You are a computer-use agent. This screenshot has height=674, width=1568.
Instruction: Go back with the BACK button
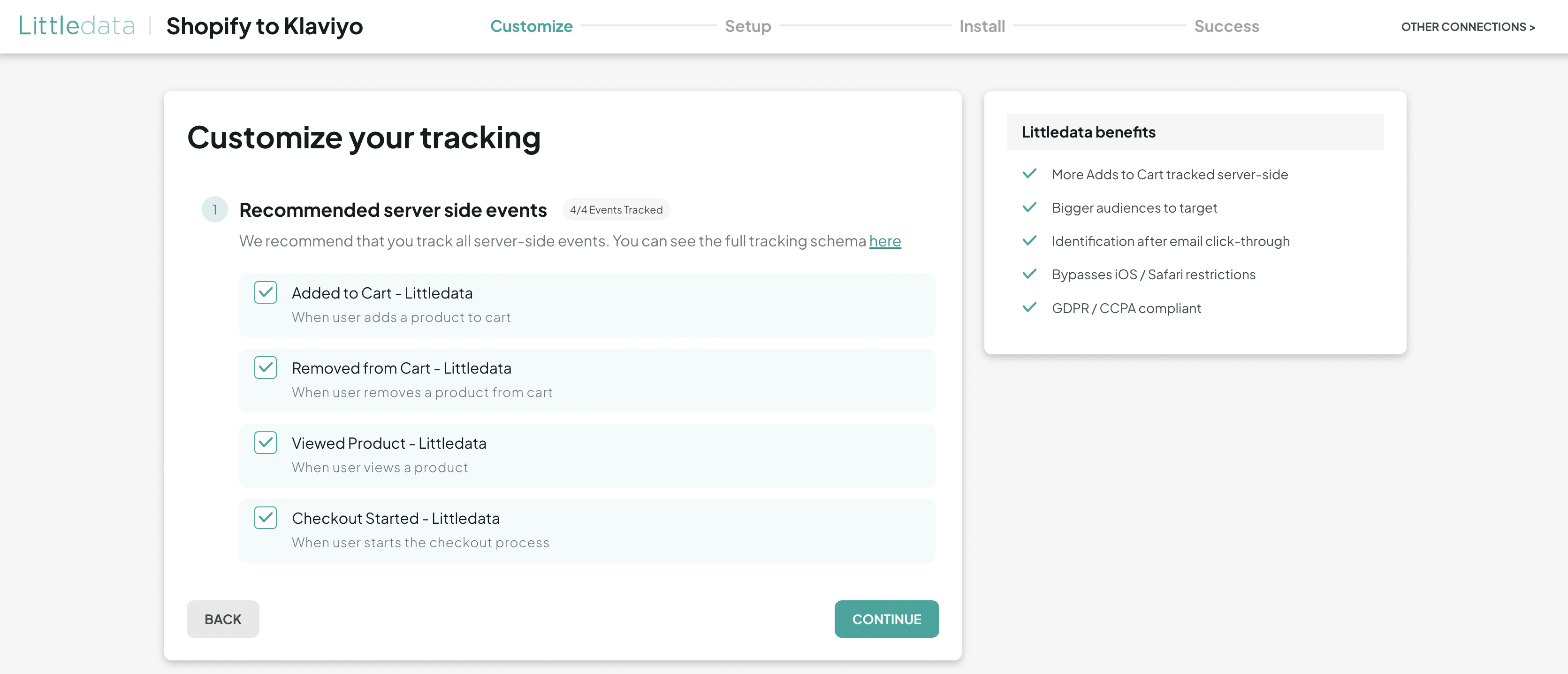click(x=223, y=619)
